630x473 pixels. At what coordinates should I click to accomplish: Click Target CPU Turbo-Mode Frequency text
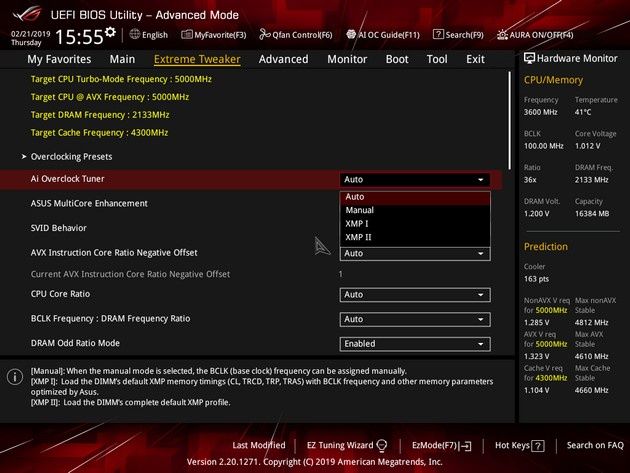coord(121,79)
